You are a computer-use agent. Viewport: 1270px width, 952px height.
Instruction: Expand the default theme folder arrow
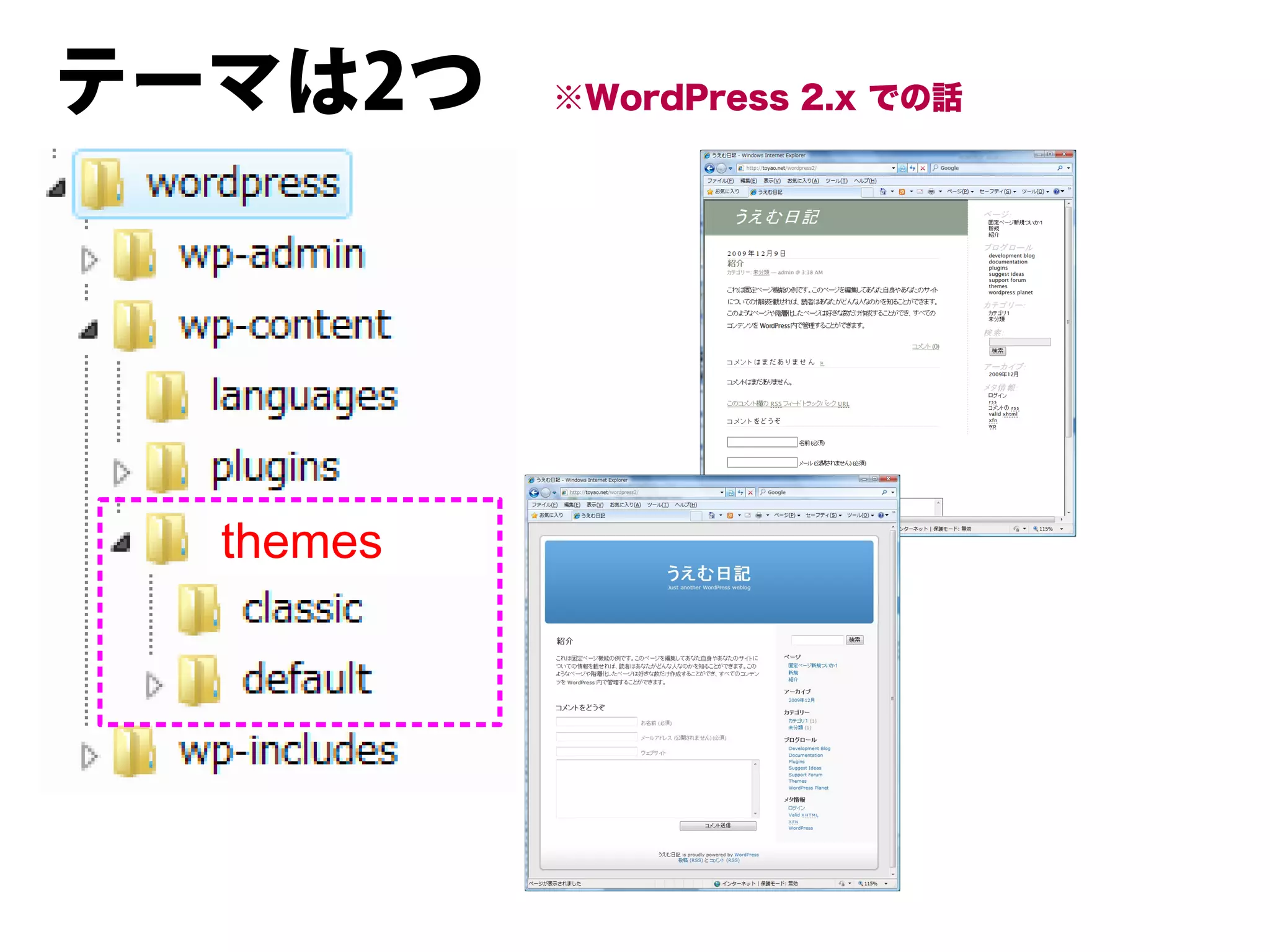point(154,685)
